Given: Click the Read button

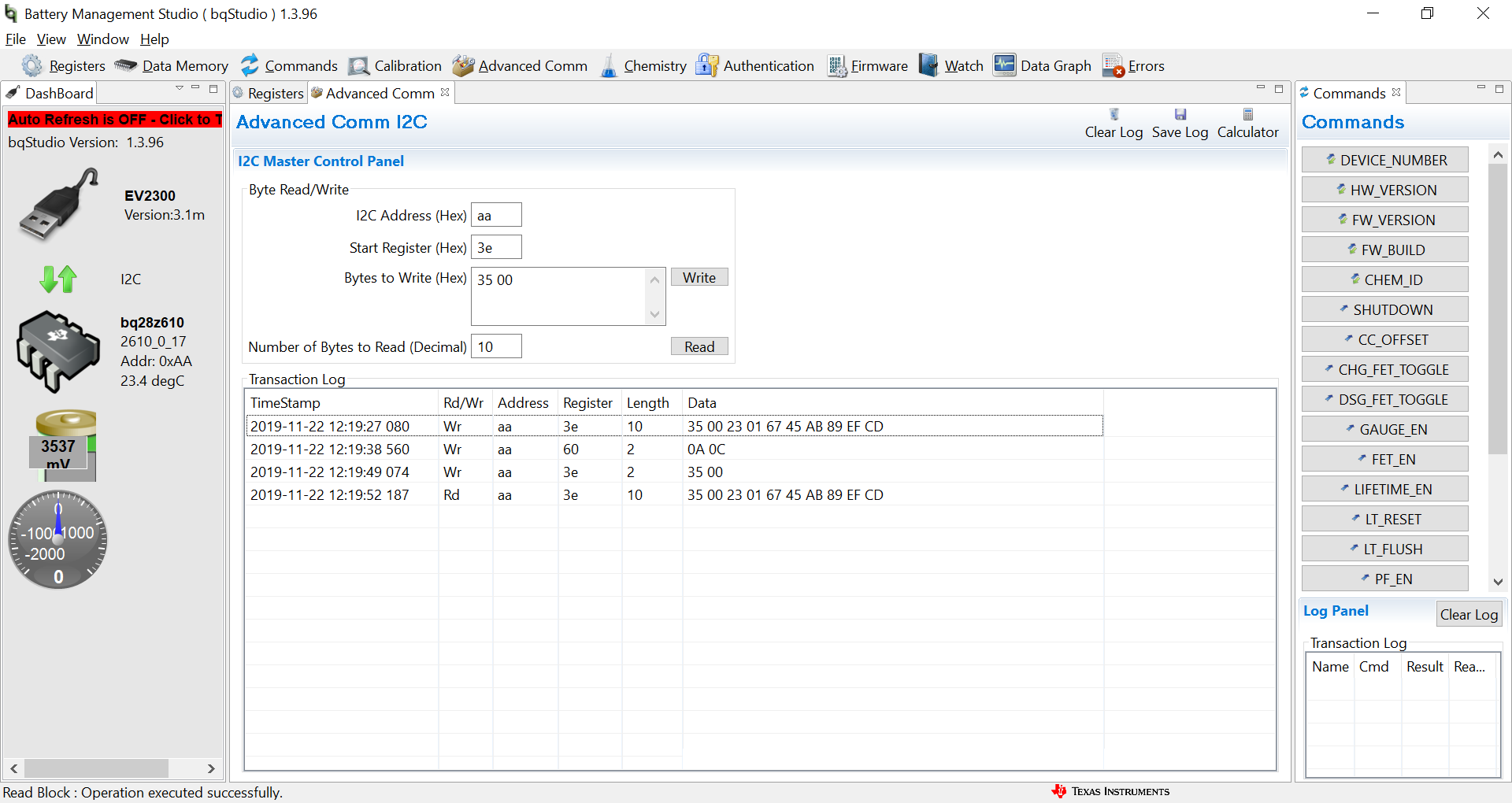Looking at the screenshot, I should pyautogui.click(x=699, y=346).
